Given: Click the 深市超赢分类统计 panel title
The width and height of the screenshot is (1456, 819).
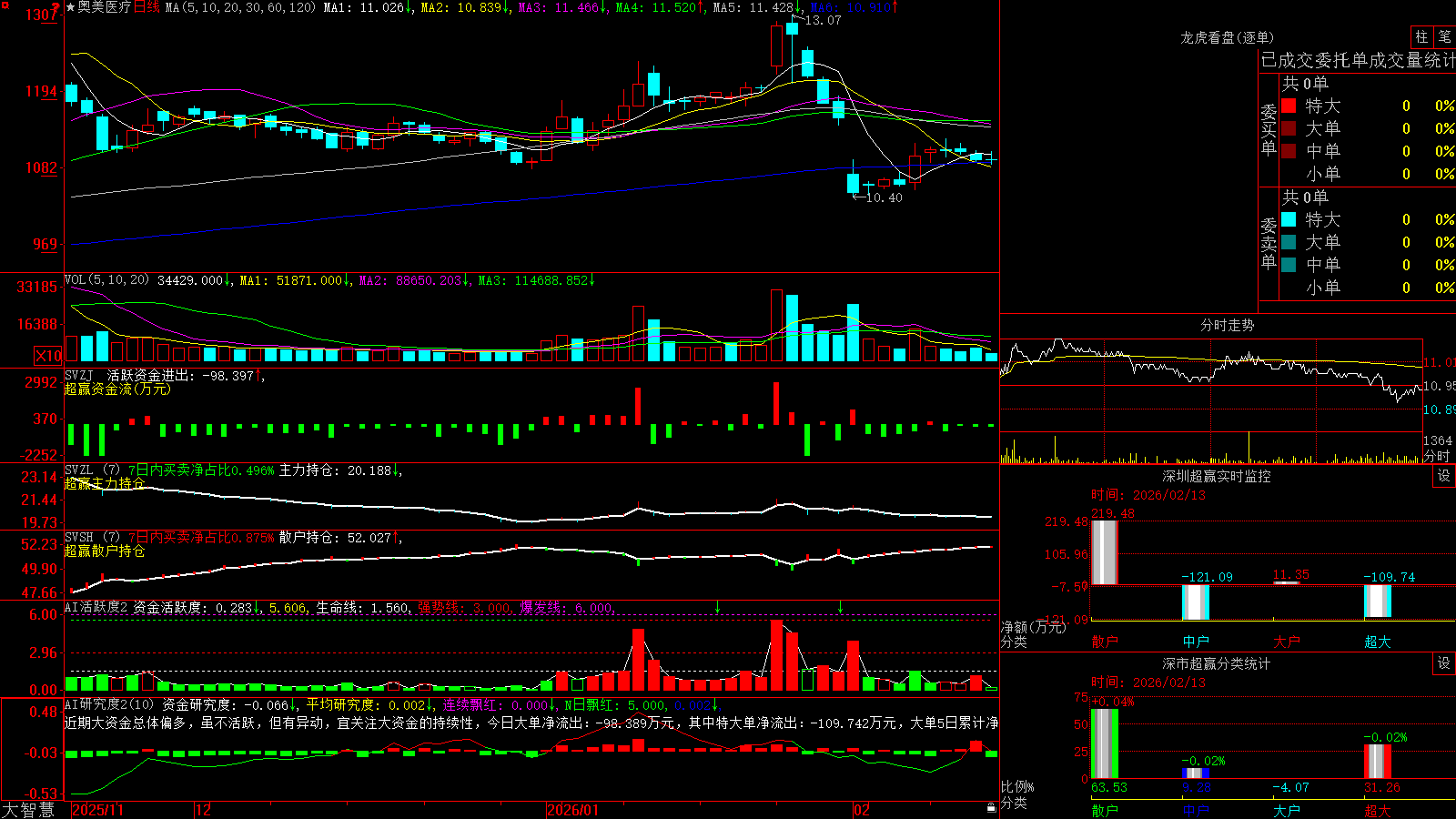Looking at the screenshot, I should click(x=1217, y=663).
